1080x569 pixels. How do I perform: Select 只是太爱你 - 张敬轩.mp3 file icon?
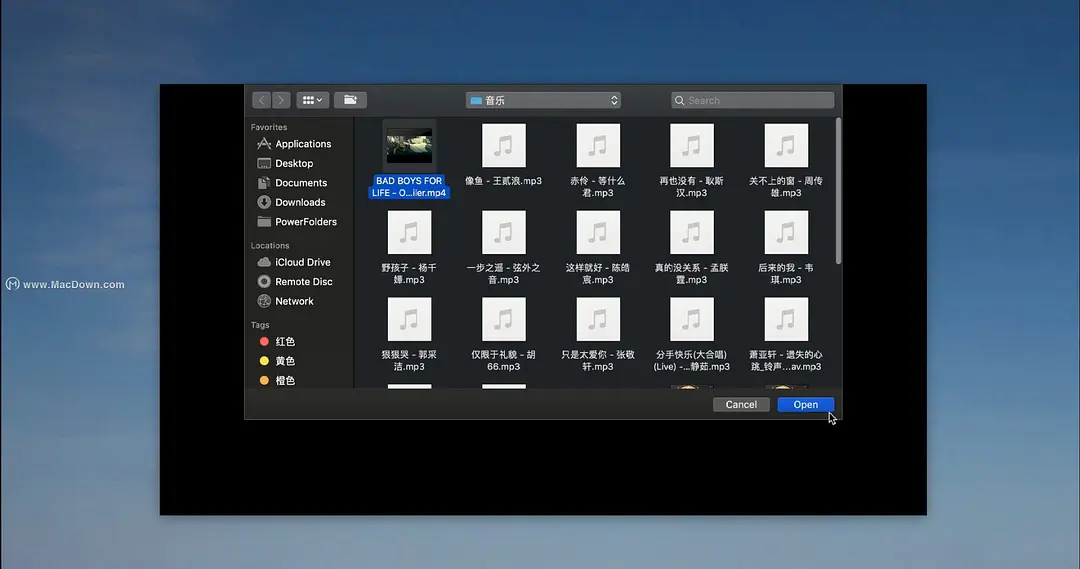(x=598, y=319)
